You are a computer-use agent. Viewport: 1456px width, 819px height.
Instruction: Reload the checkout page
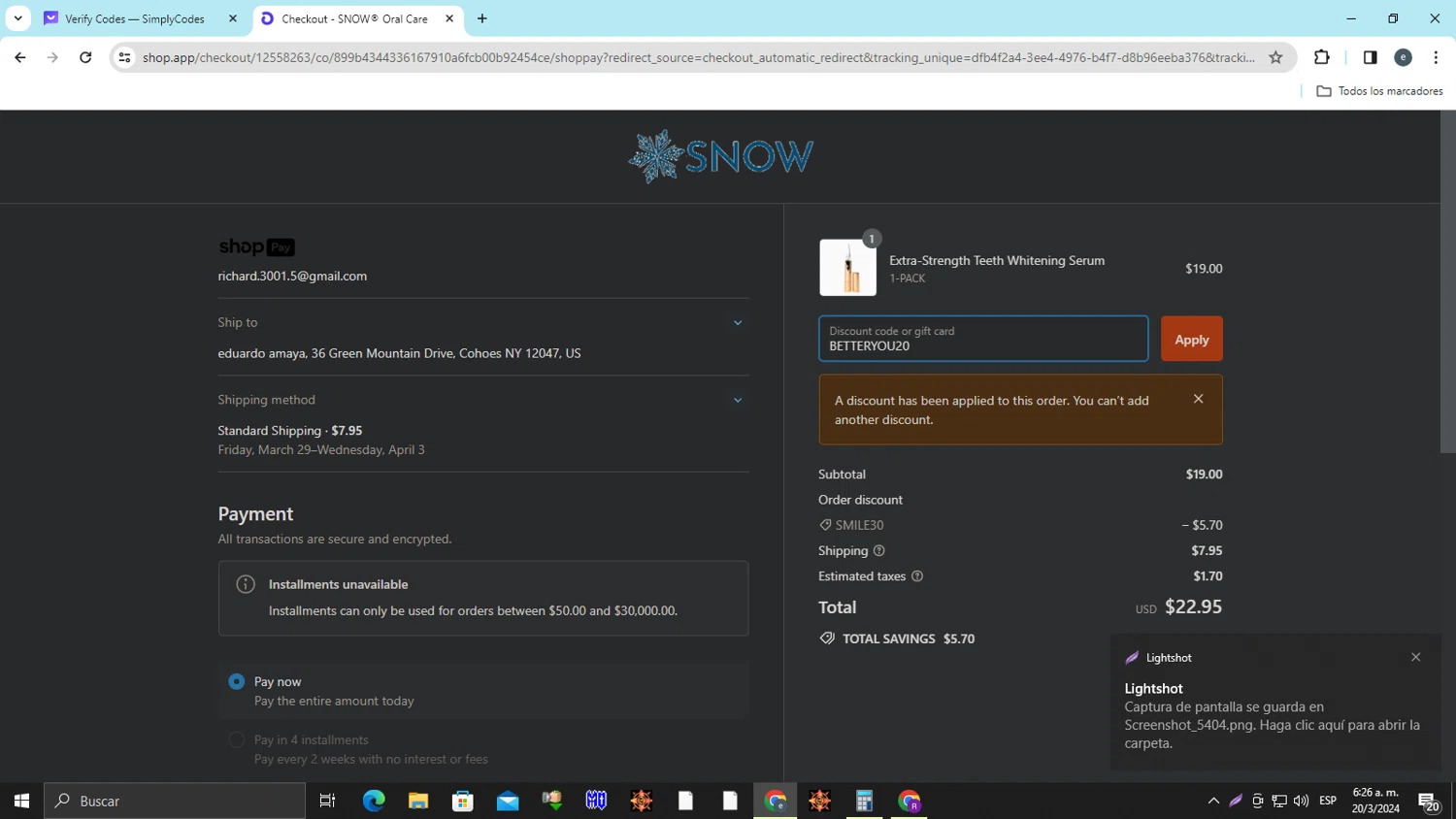[85, 57]
